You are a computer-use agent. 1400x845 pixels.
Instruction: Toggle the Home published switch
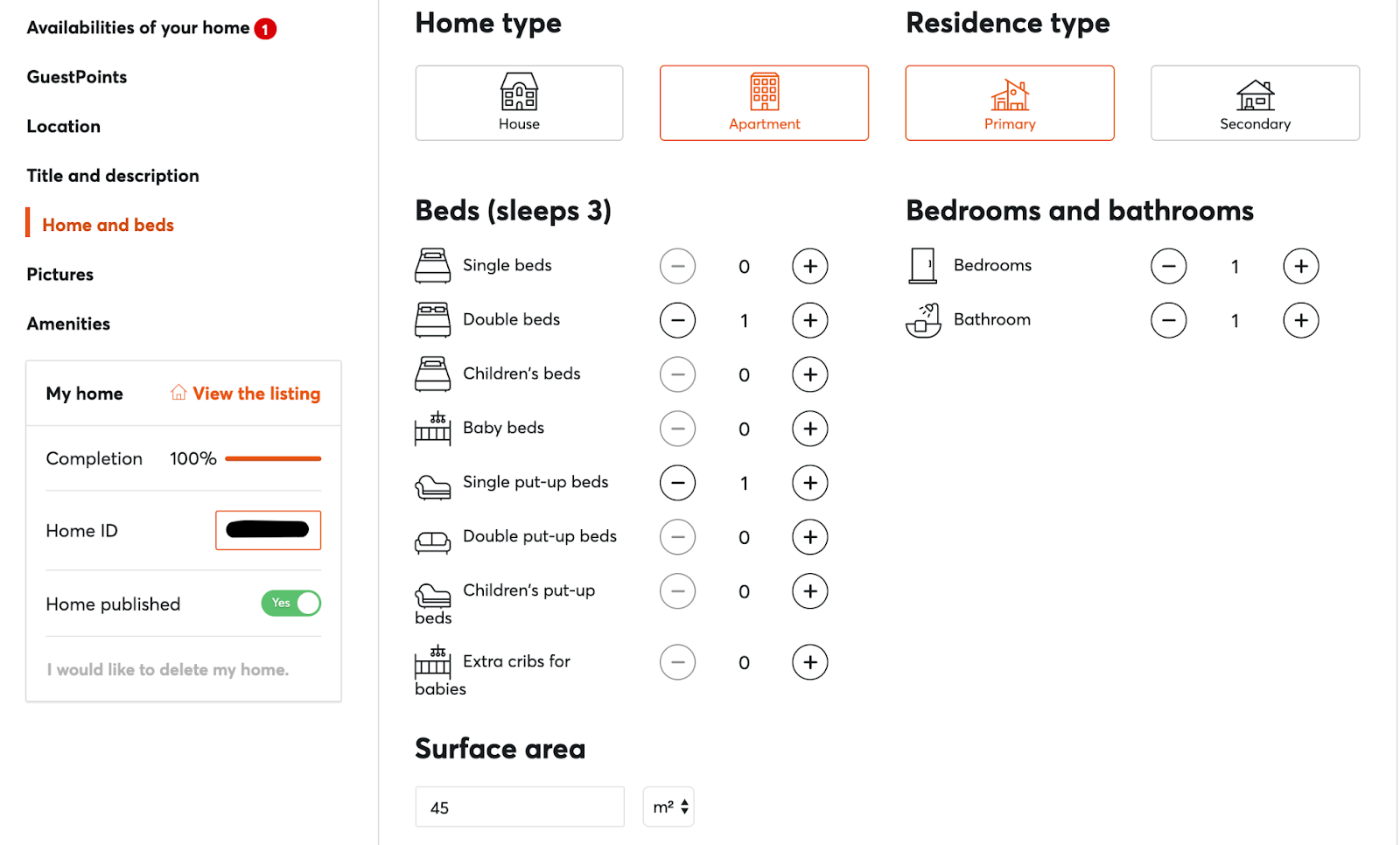[291, 604]
